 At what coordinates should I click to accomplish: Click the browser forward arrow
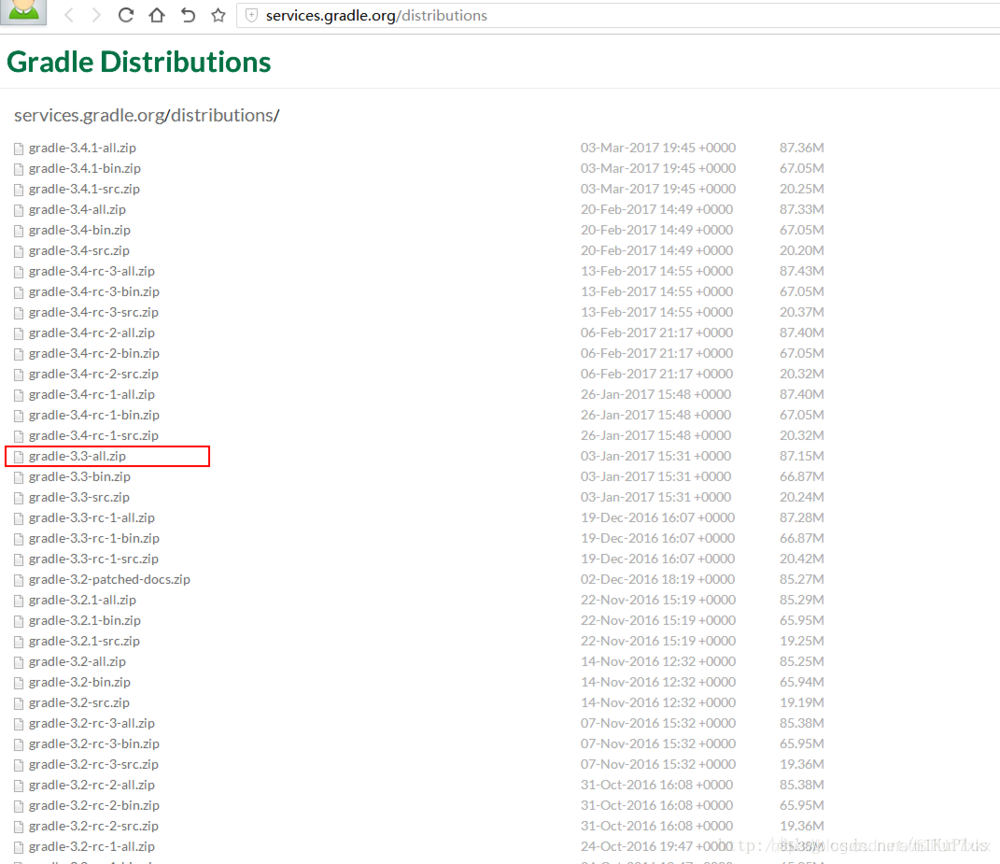coord(96,15)
